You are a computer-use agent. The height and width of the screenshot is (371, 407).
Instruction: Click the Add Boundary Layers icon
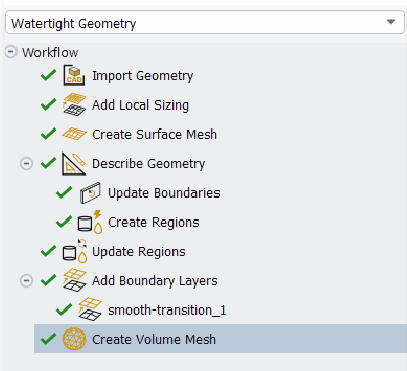pos(75,281)
